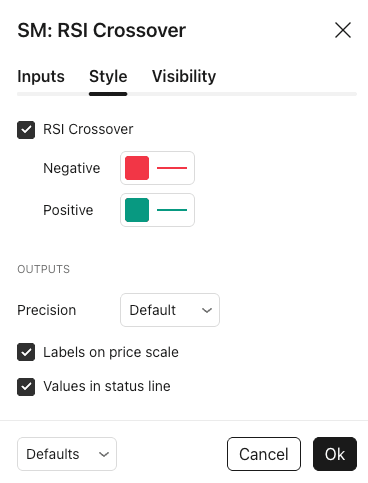Expand the Precision dropdown
This screenshot has width=368, height=483.
[170, 310]
